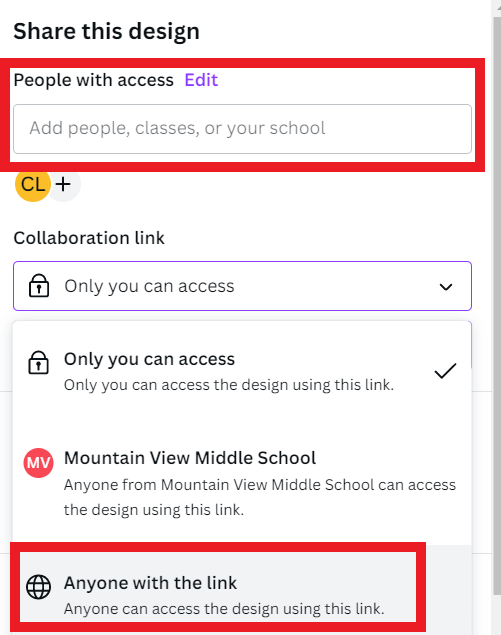Screen dimensions: 501x635
Task: Click the MV school avatar icon
Action: (38, 462)
